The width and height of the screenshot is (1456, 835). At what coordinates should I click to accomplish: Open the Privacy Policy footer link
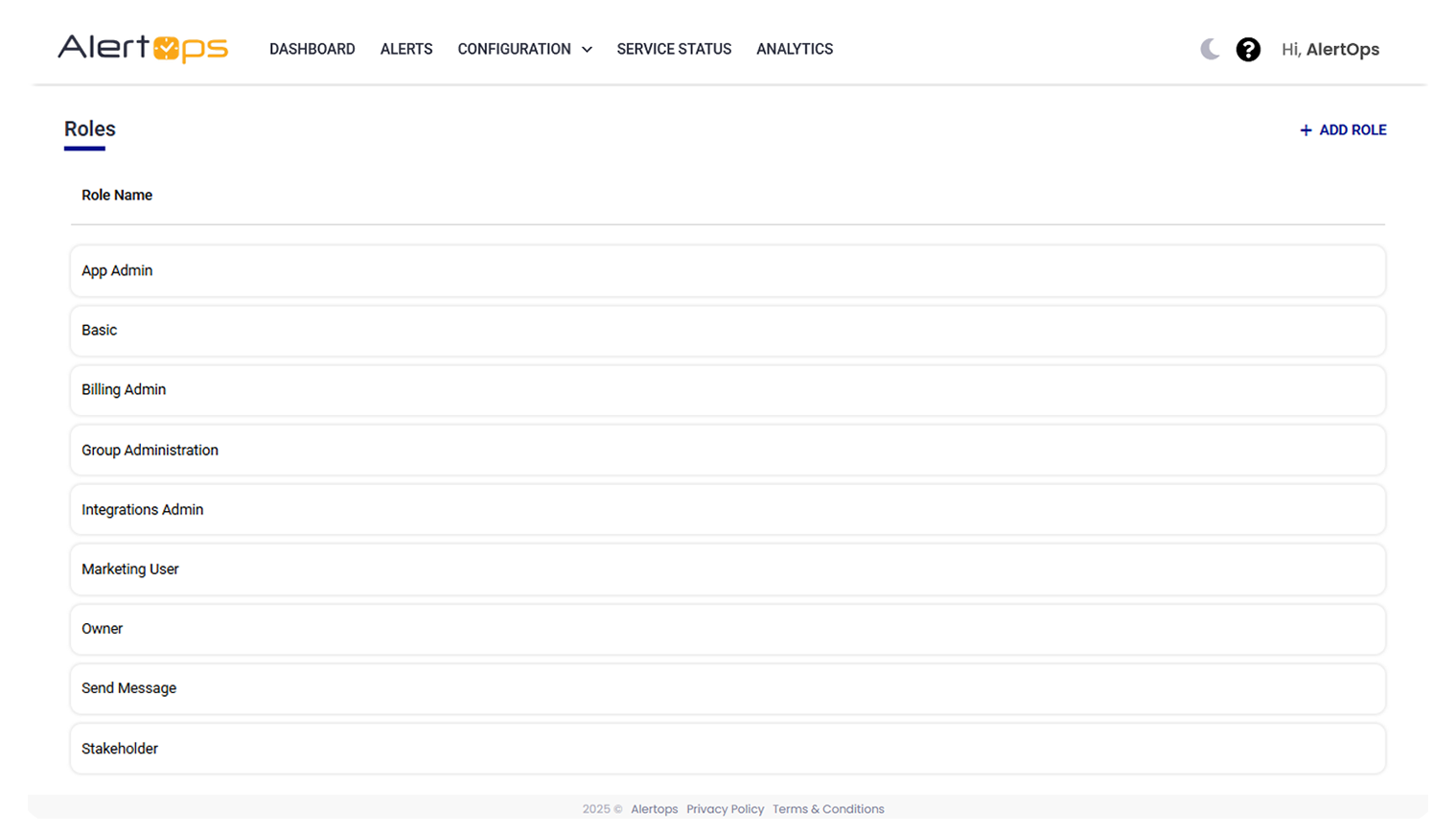(x=725, y=809)
